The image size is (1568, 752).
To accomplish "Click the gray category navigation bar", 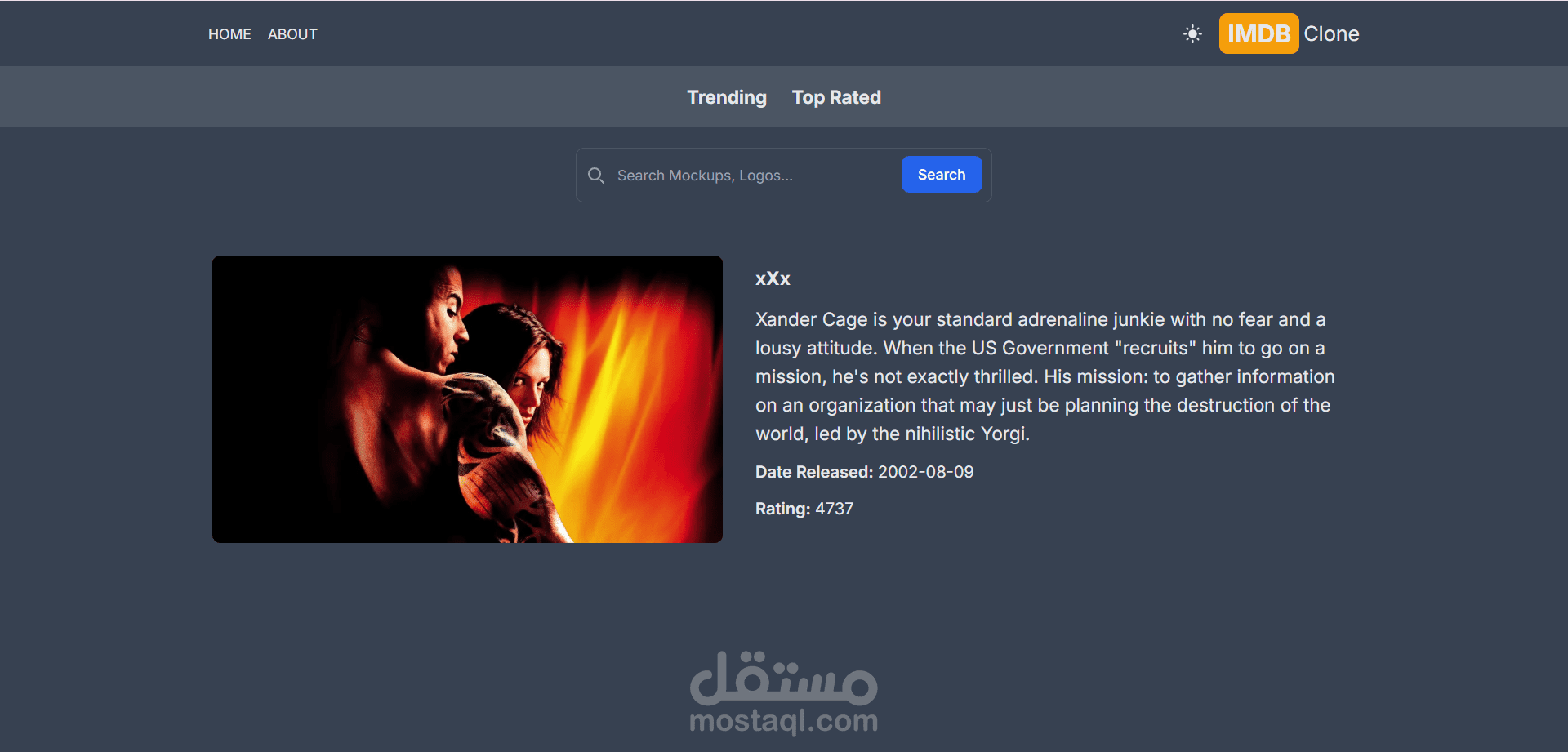I will click(x=784, y=97).
